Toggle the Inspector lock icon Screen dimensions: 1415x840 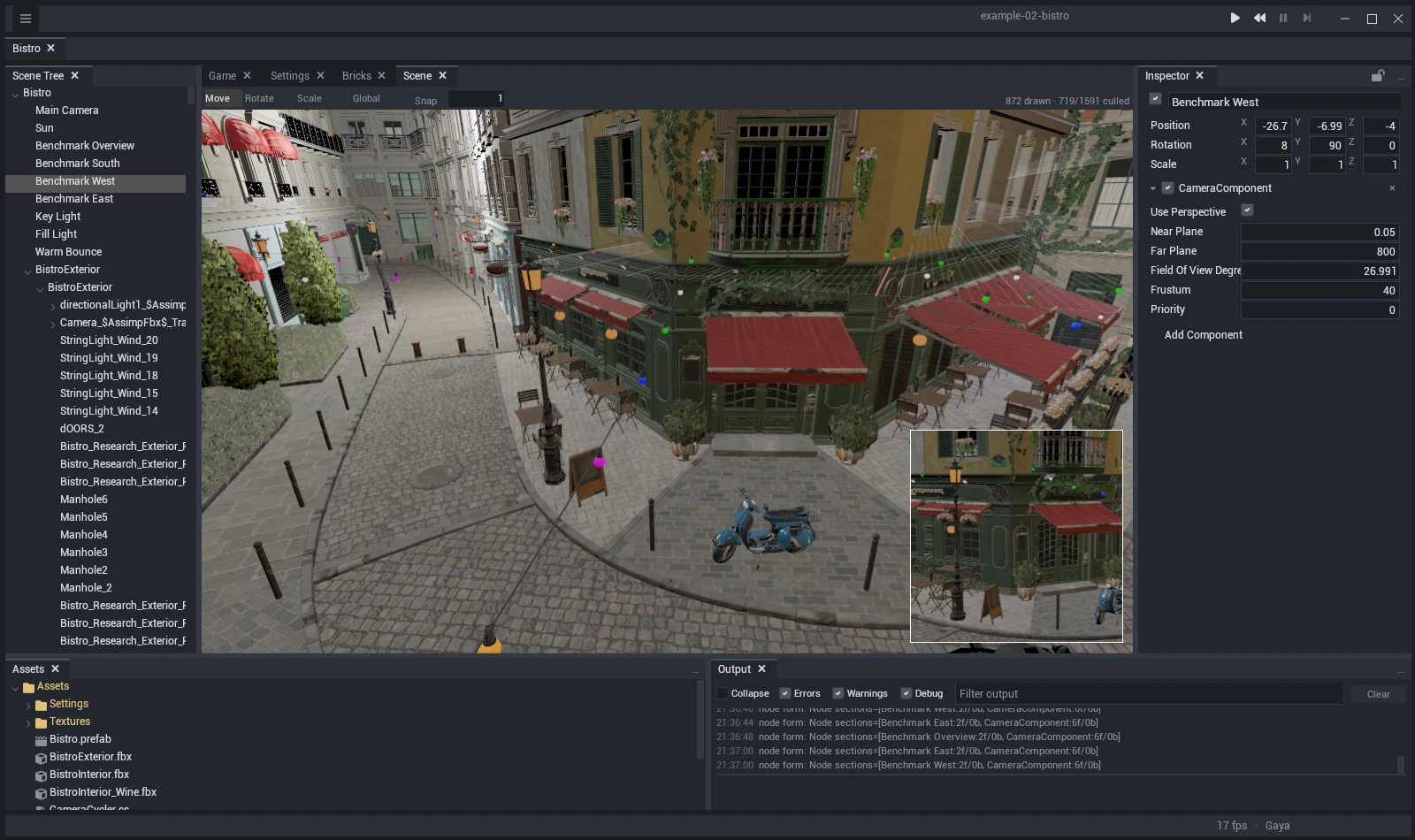tap(1378, 76)
